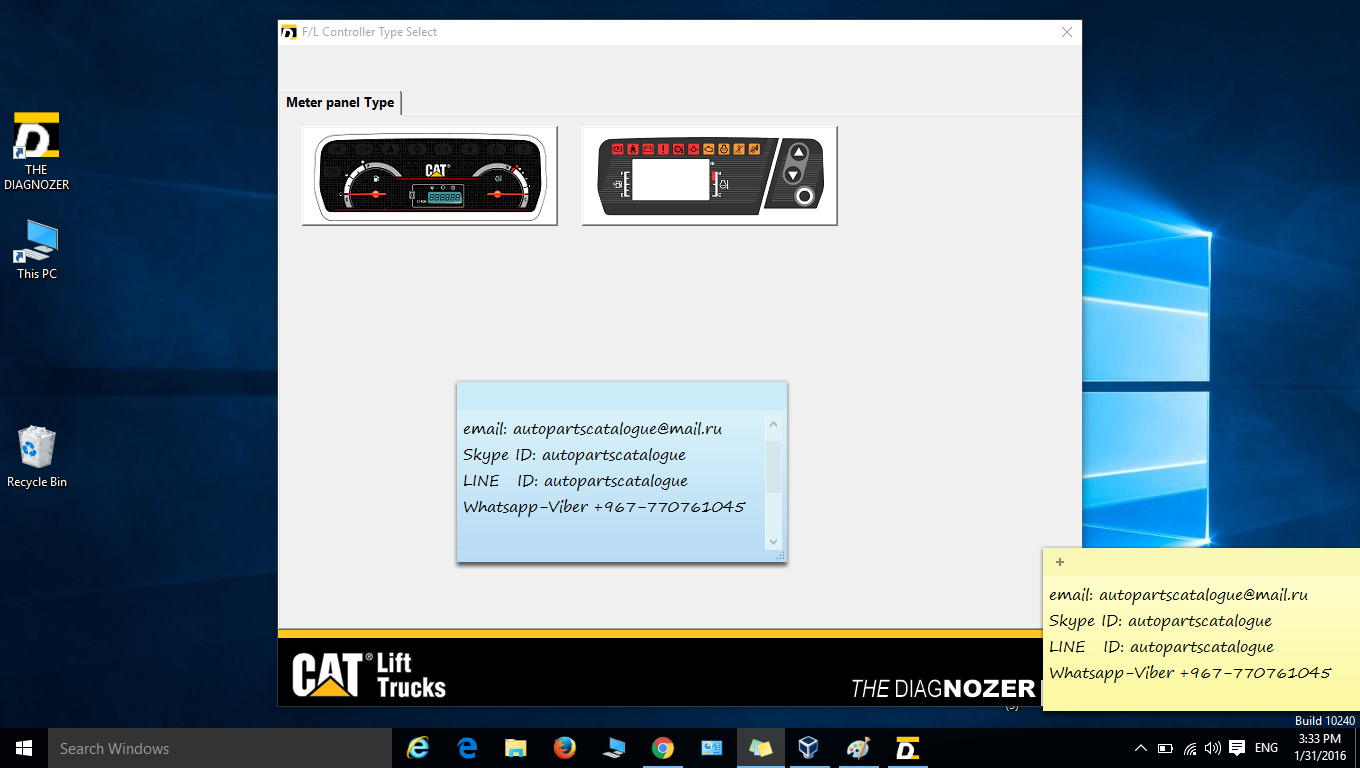Click the Skype ID line in yellow sticky note
Image resolution: width=1360 pixels, height=768 pixels.
[1160, 621]
